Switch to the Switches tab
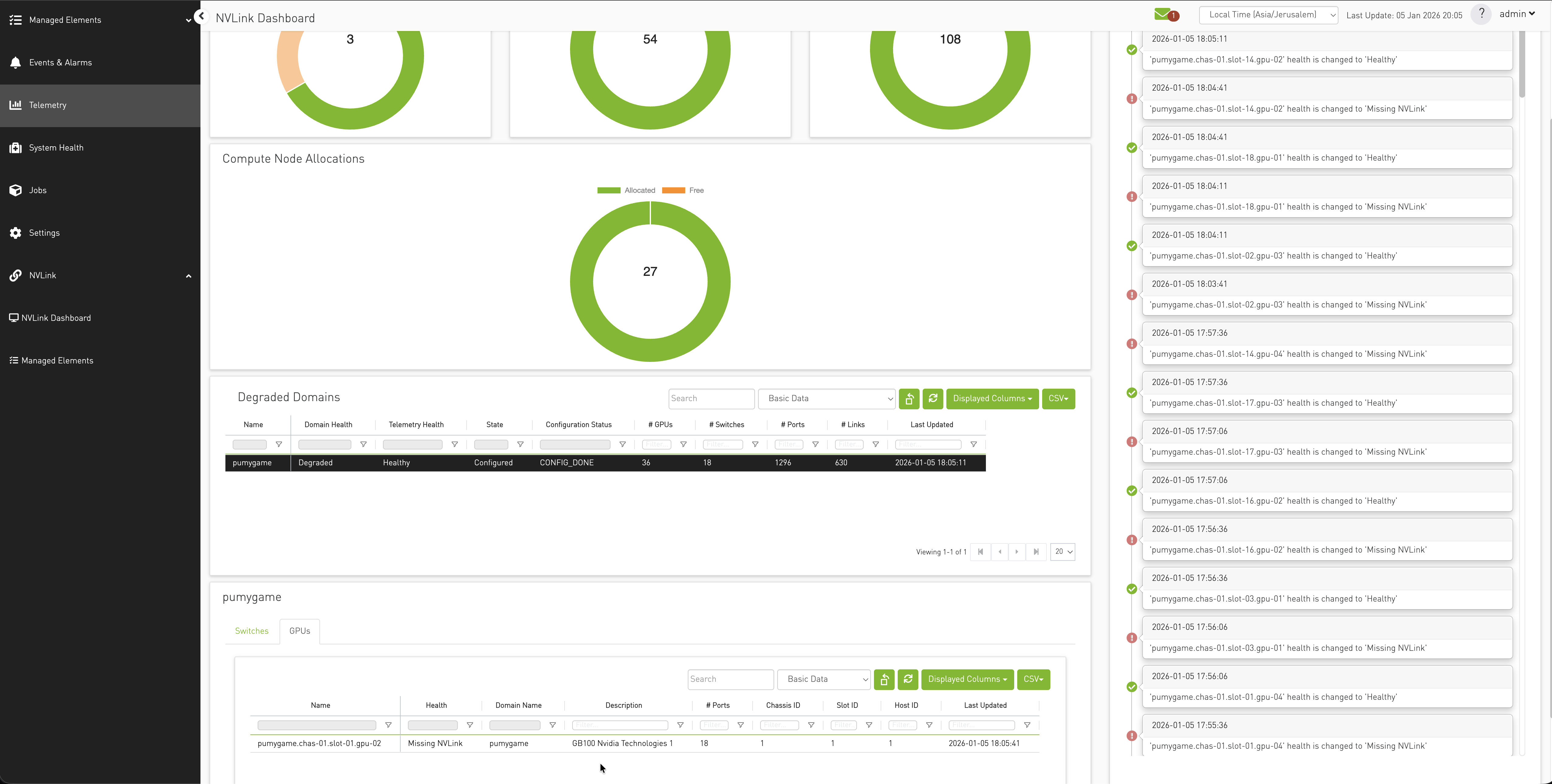The height and width of the screenshot is (784, 1552). [x=252, y=631]
